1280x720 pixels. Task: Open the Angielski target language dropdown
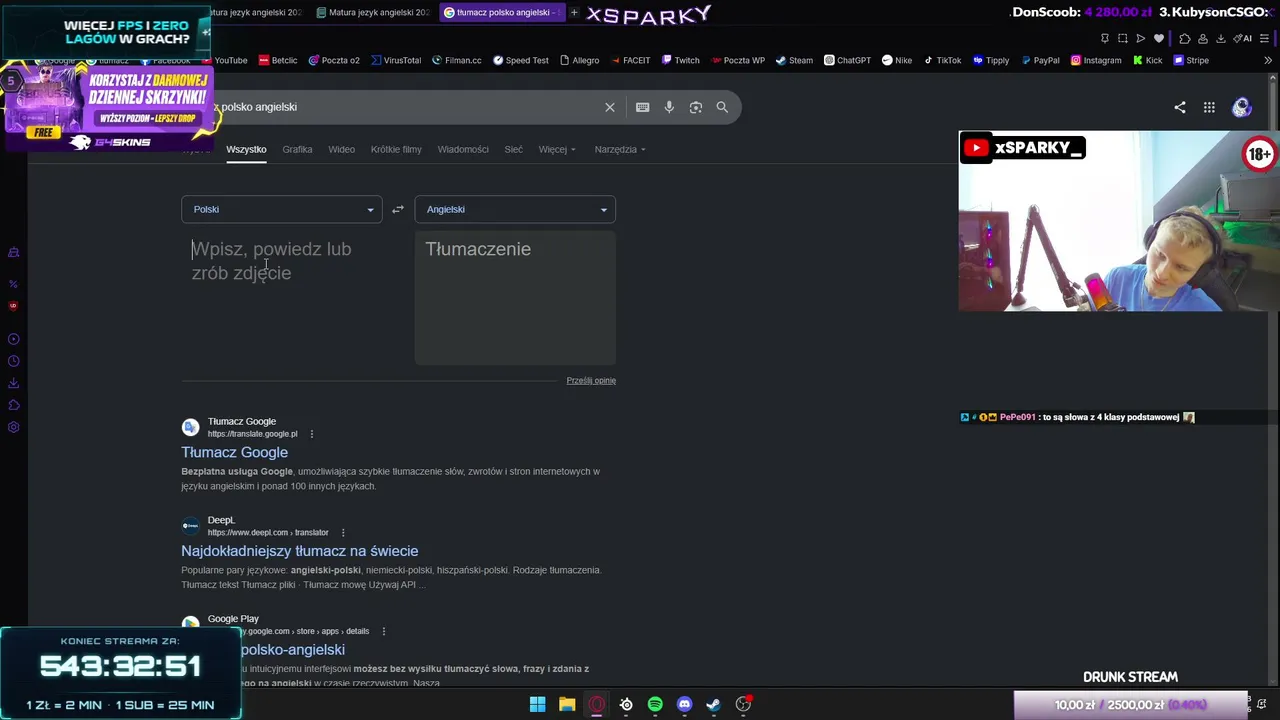515,209
